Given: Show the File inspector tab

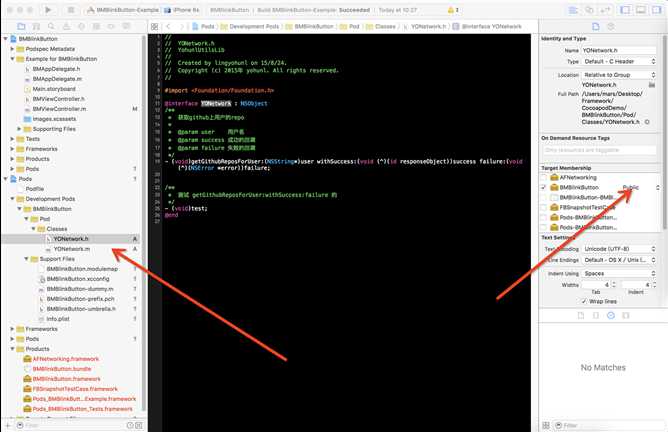Looking at the screenshot, I should tap(596, 26).
